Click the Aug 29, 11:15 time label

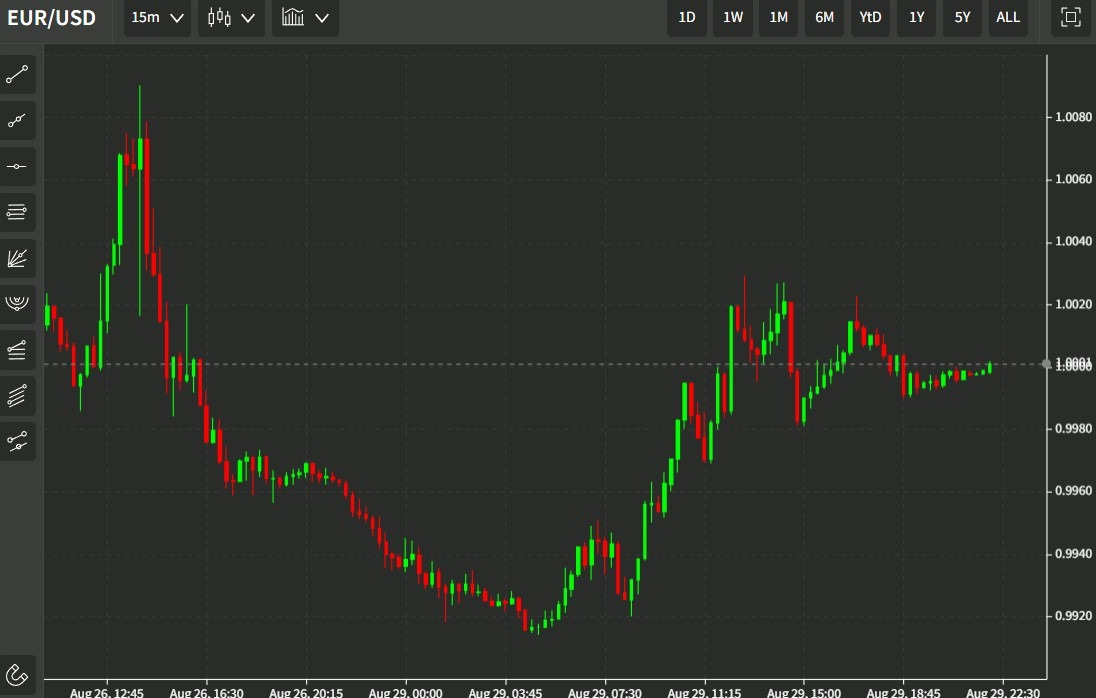point(705,692)
